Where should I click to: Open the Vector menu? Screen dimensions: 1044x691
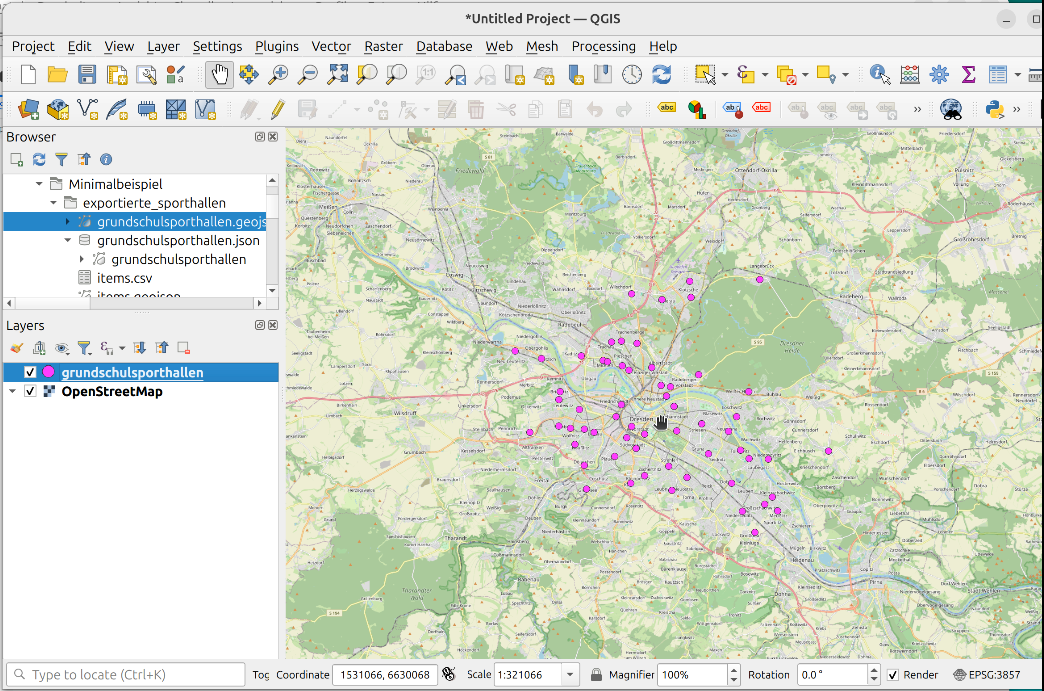(x=331, y=46)
